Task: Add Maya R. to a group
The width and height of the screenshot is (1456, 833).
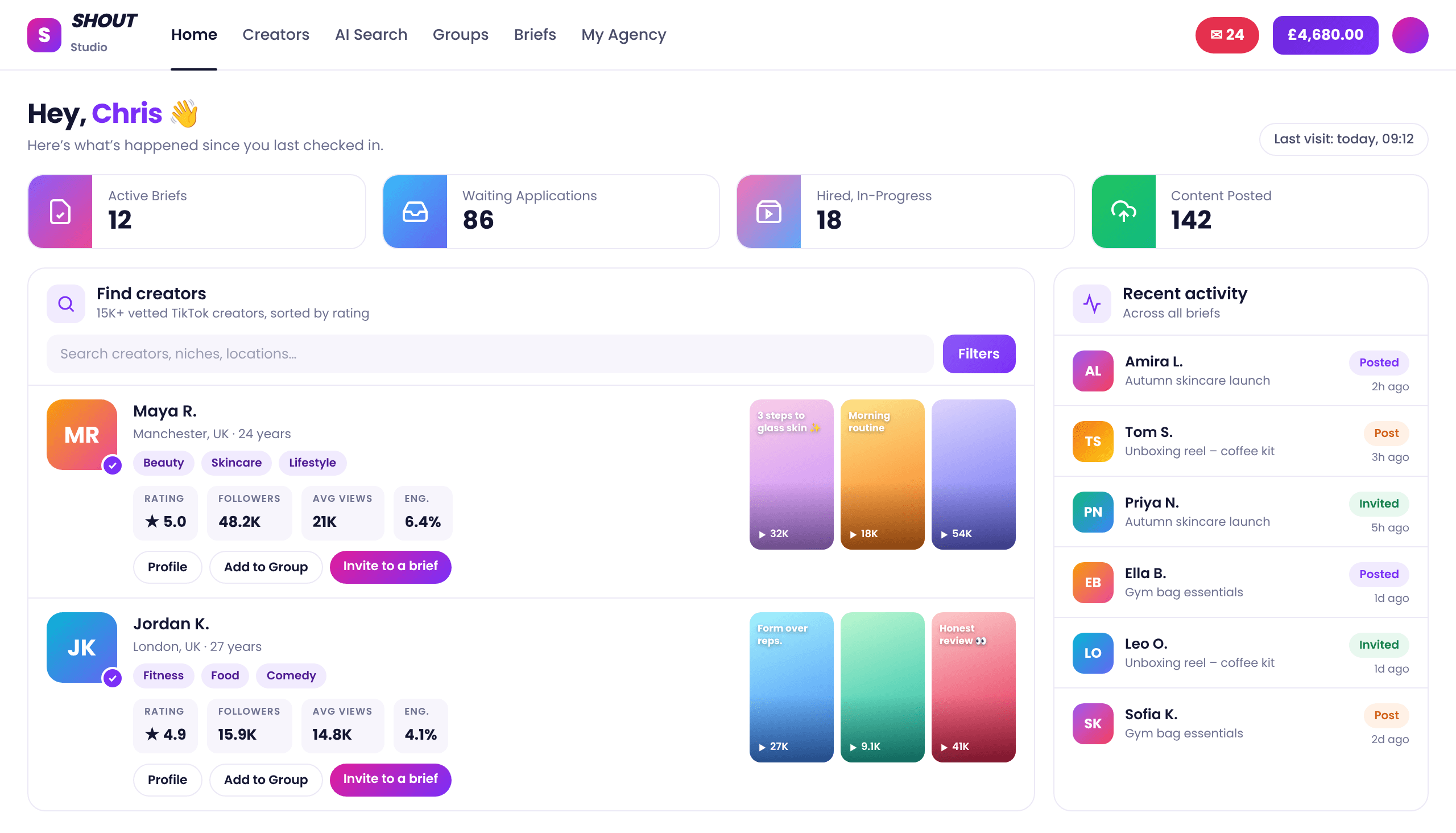Action: pos(266,567)
